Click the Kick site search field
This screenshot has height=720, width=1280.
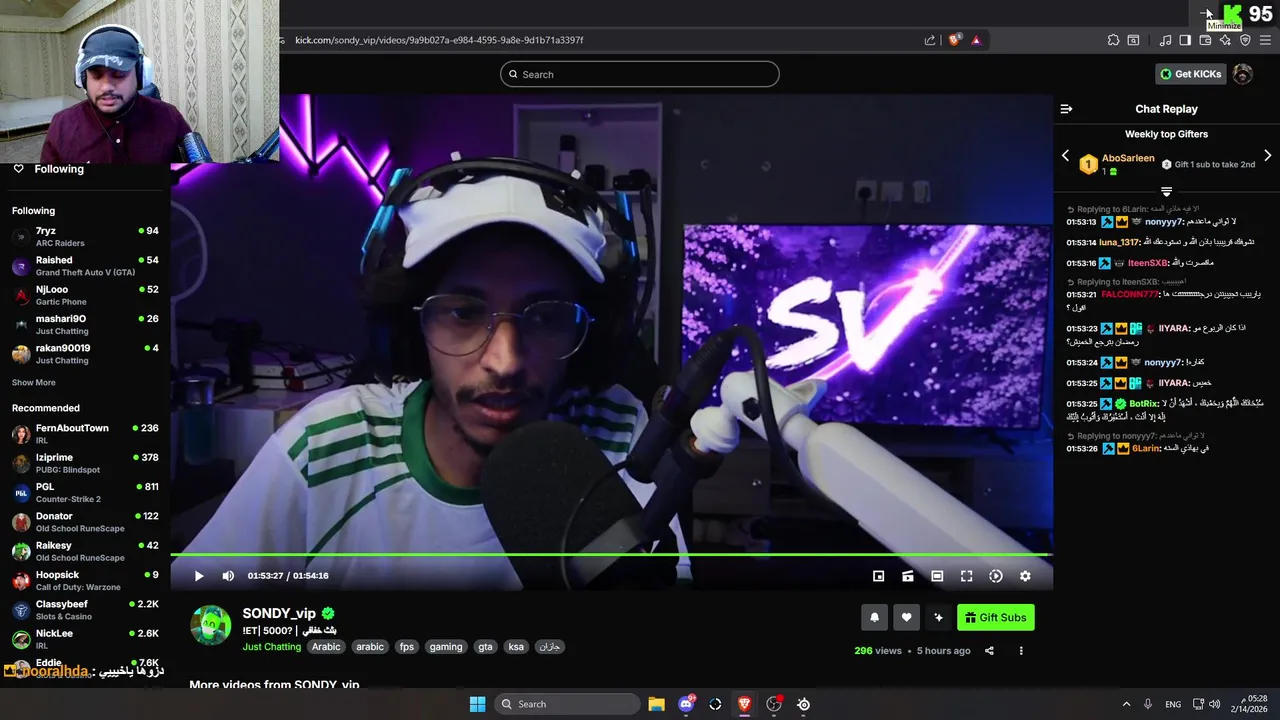[640, 74]
